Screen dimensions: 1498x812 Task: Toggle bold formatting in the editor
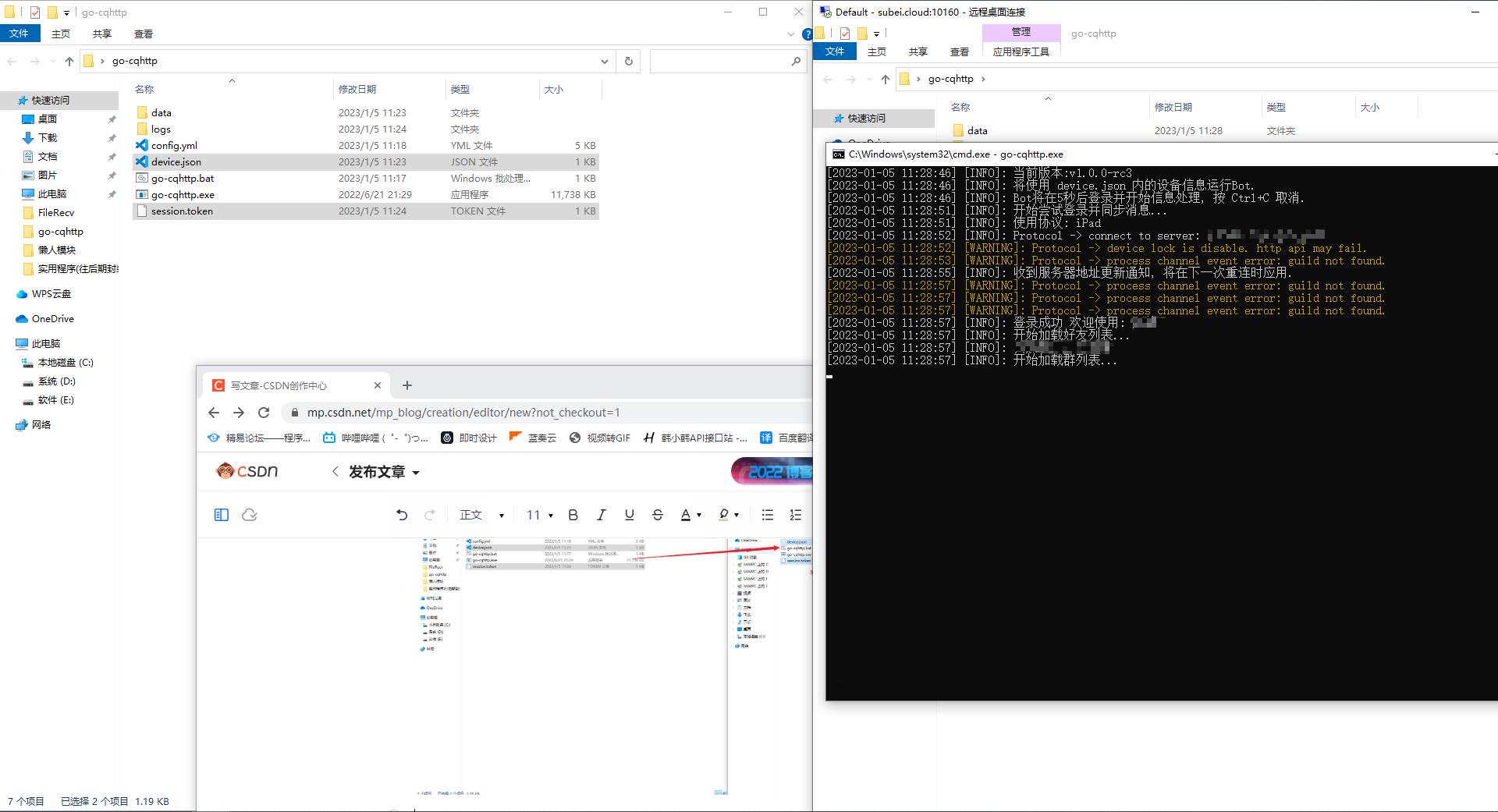click(573, 515)
